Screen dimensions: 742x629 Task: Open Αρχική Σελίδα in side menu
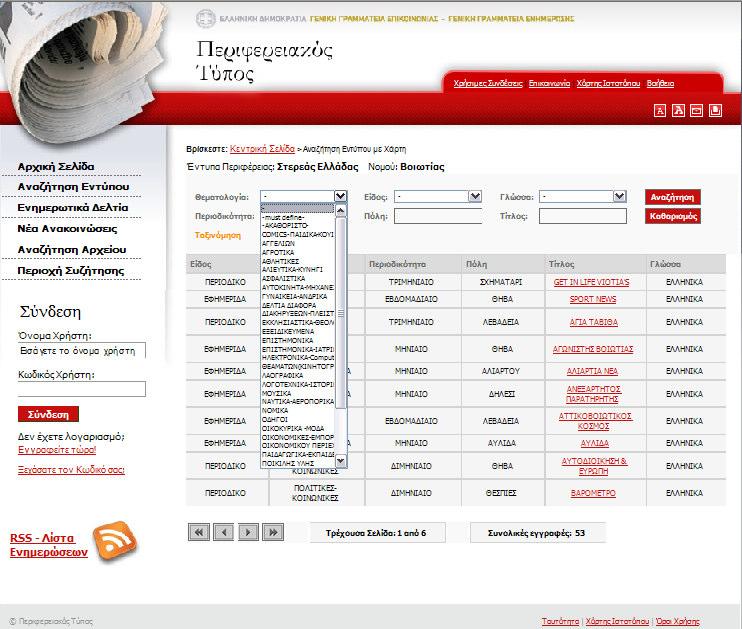(x=56, y=167)
